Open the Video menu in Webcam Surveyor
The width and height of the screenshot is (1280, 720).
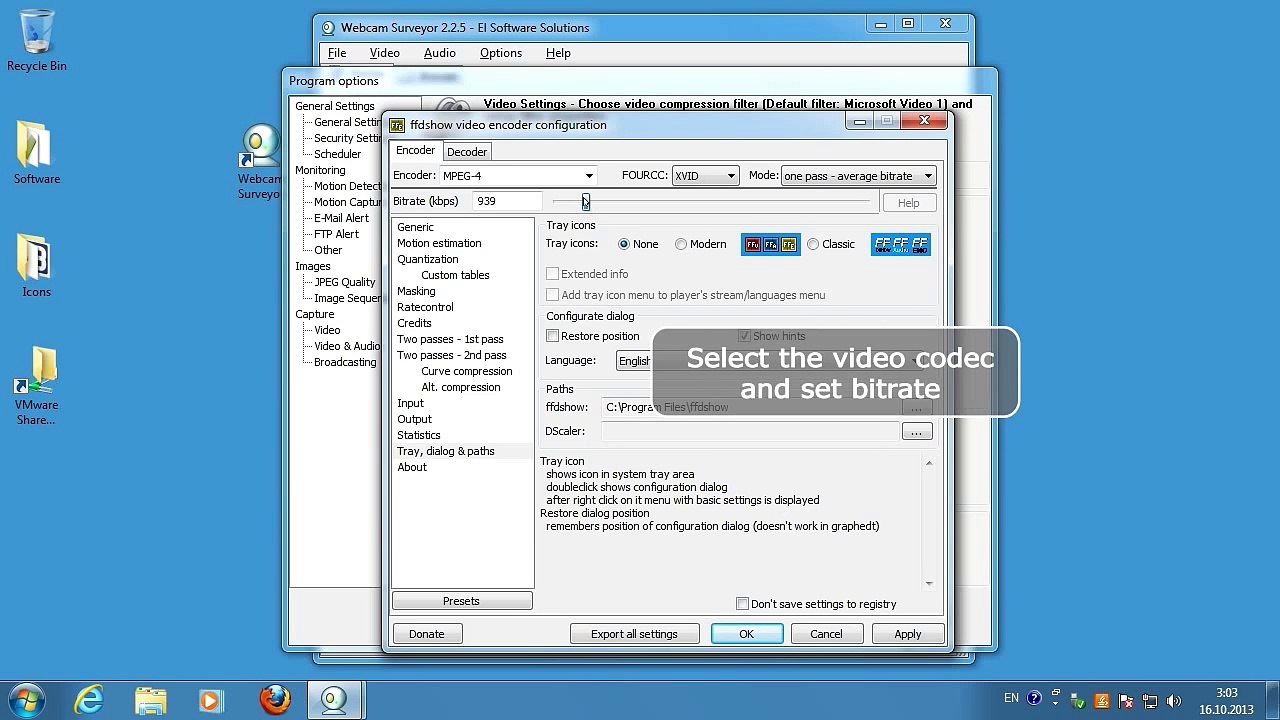pyautogui.click(x=384, y=53)
